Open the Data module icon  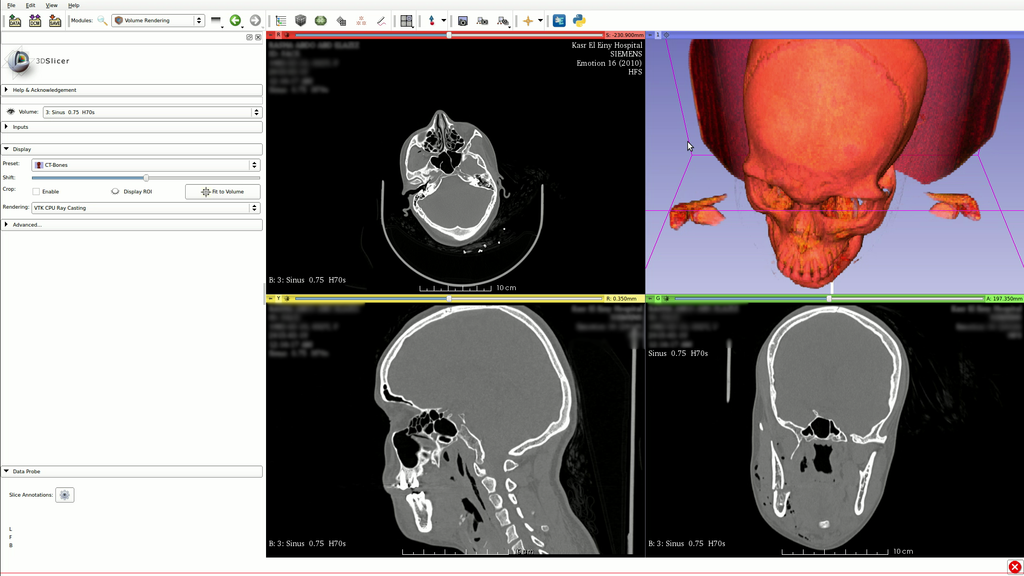point(281,21)
